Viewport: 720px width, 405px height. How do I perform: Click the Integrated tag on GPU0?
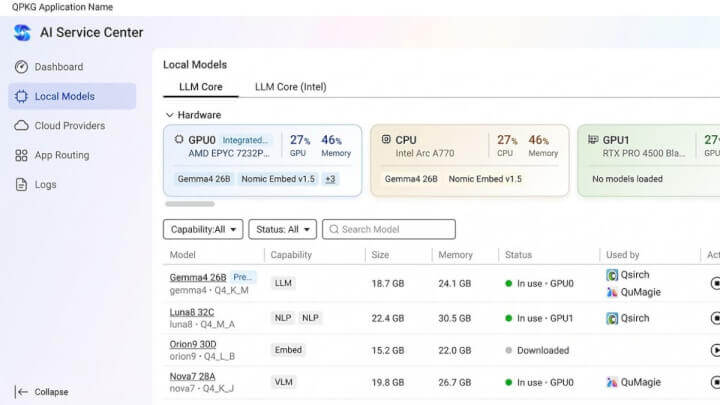[x=245, y=140]
